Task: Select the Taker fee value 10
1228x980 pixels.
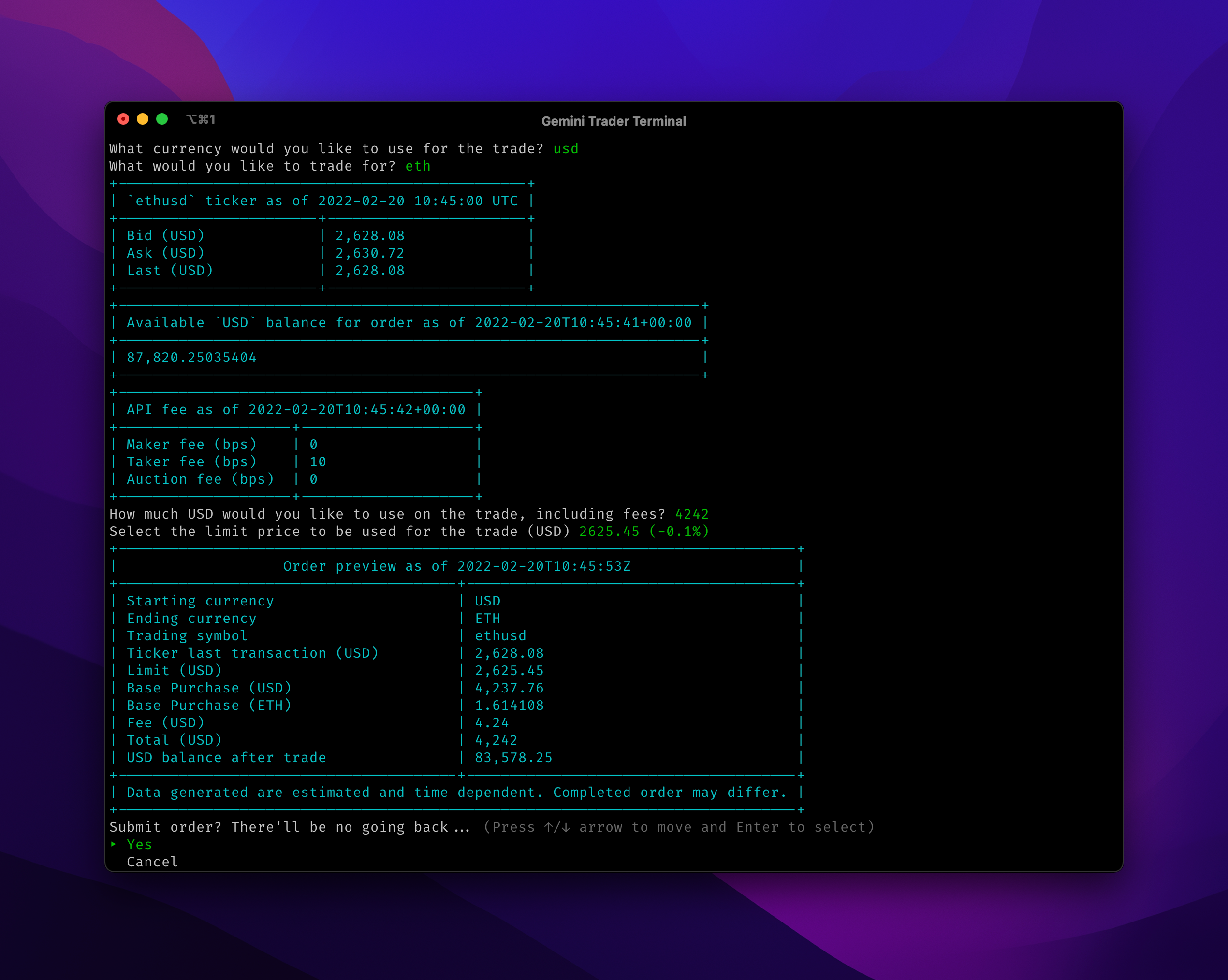Action: click(x=318, y=462)
